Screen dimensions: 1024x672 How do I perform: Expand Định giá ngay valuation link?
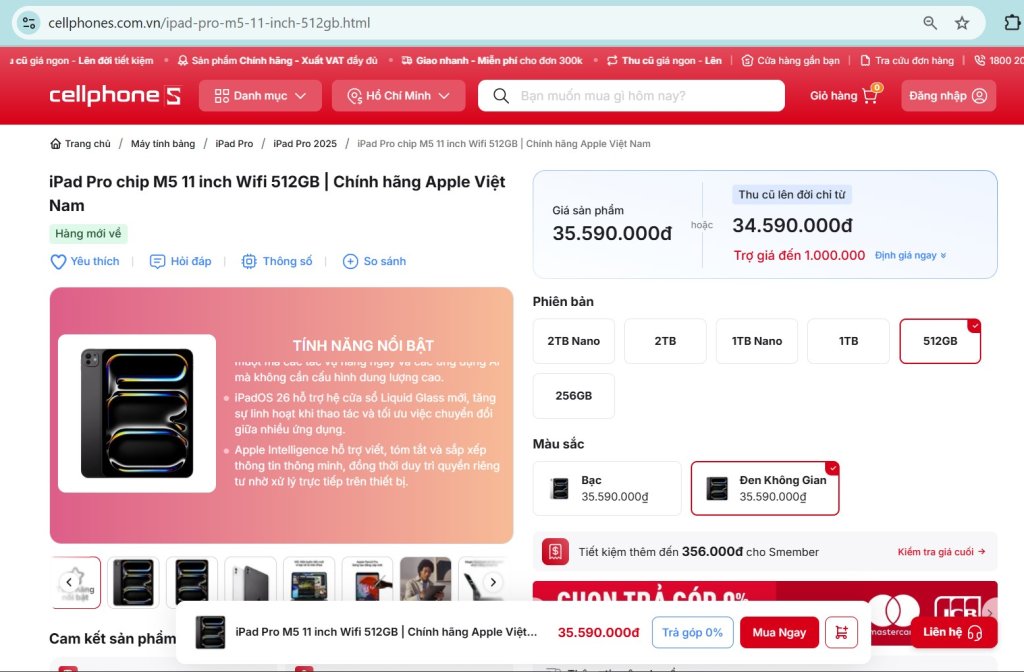[910, 255]
